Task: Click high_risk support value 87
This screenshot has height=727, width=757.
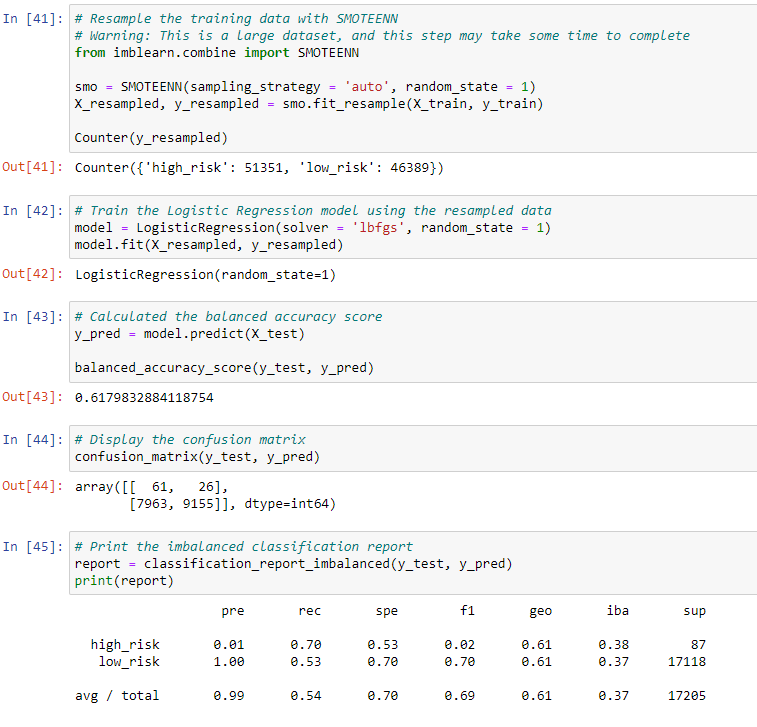Action: [x=699, y=645]
